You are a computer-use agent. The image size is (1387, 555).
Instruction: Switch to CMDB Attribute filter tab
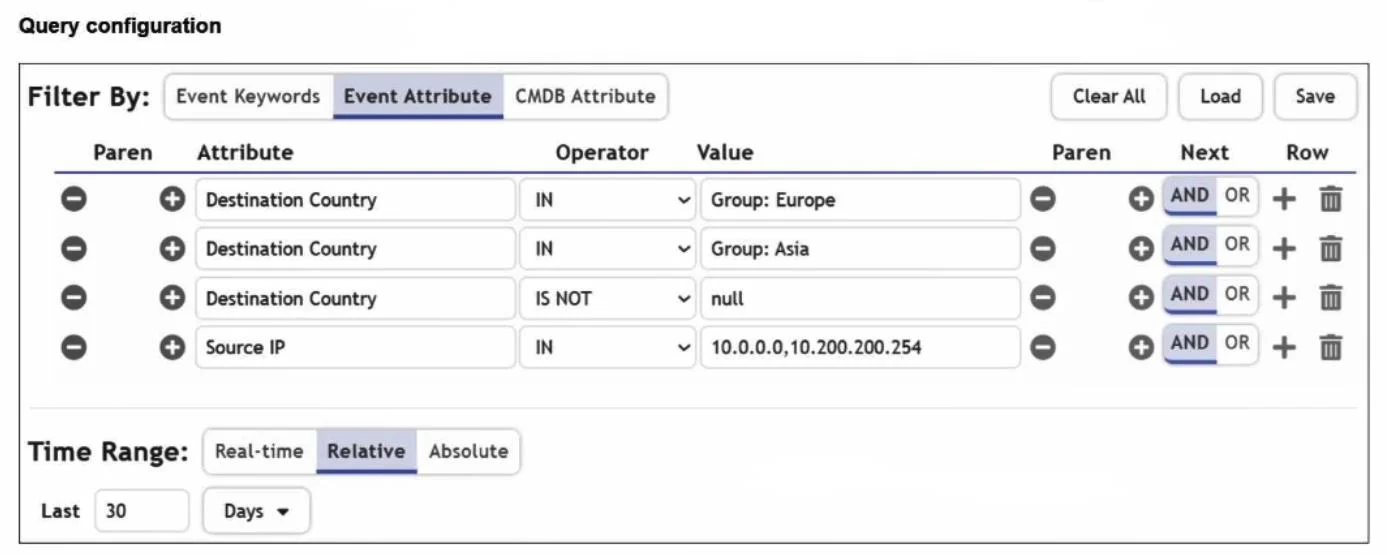[585, 97]
